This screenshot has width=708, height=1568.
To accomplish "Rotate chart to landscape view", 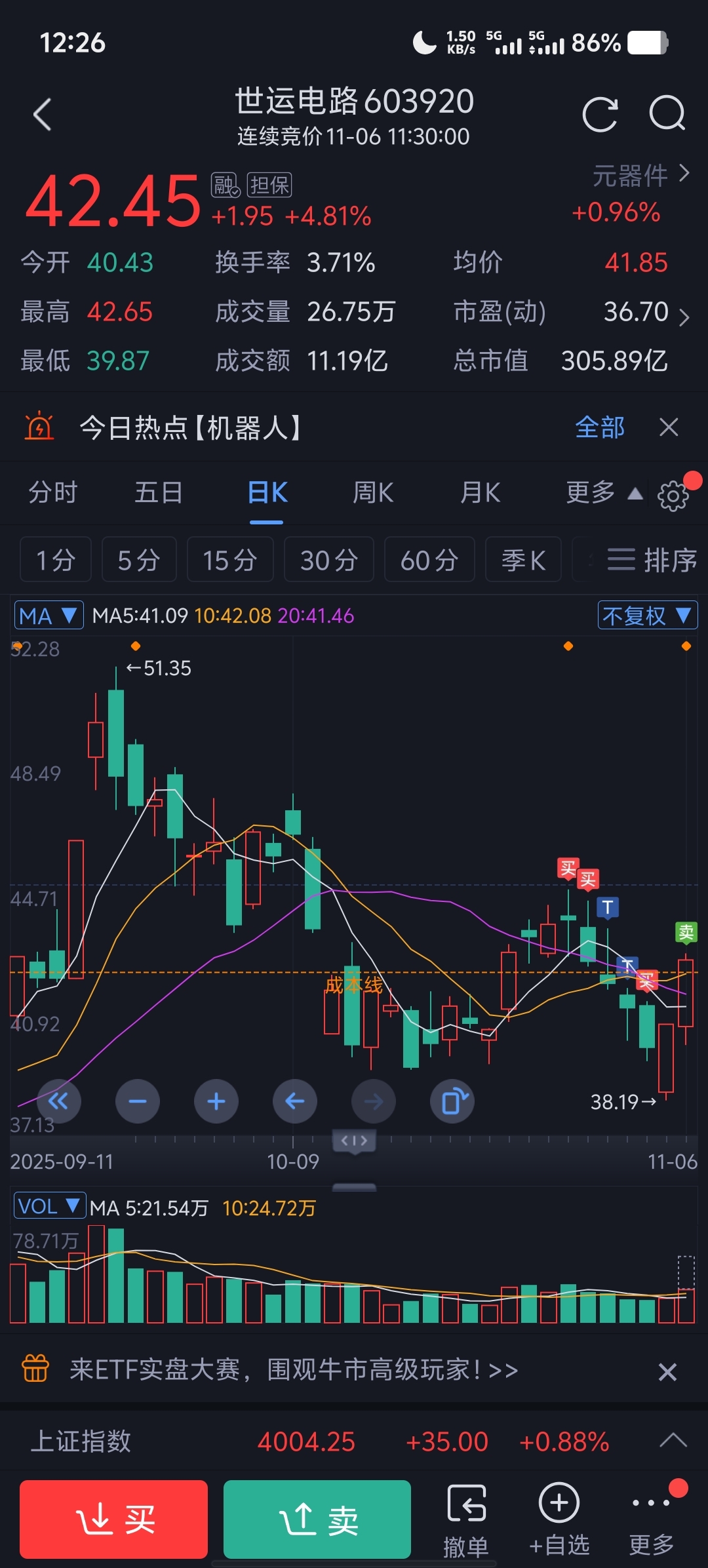I will click(x=452, y=1101).
